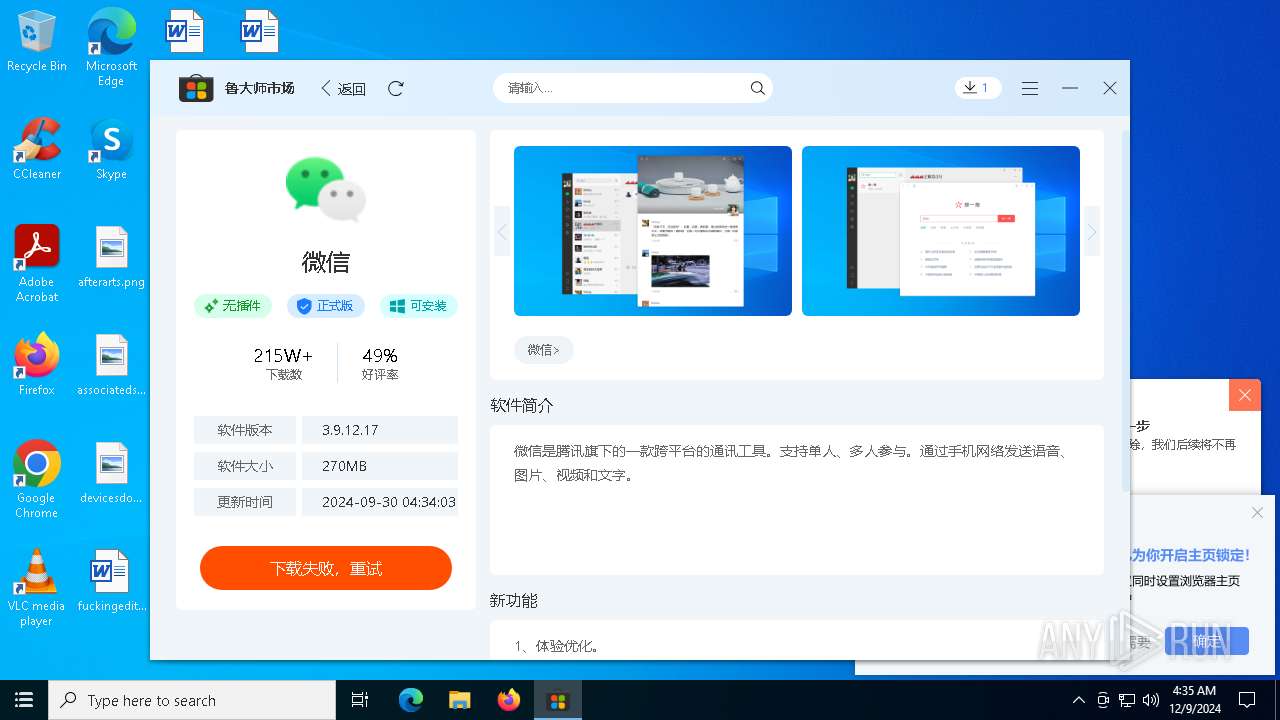This screenshot has width=1280, height=720.
Task: Show next screenshot with right arrow
Action: coord(1092,232)
